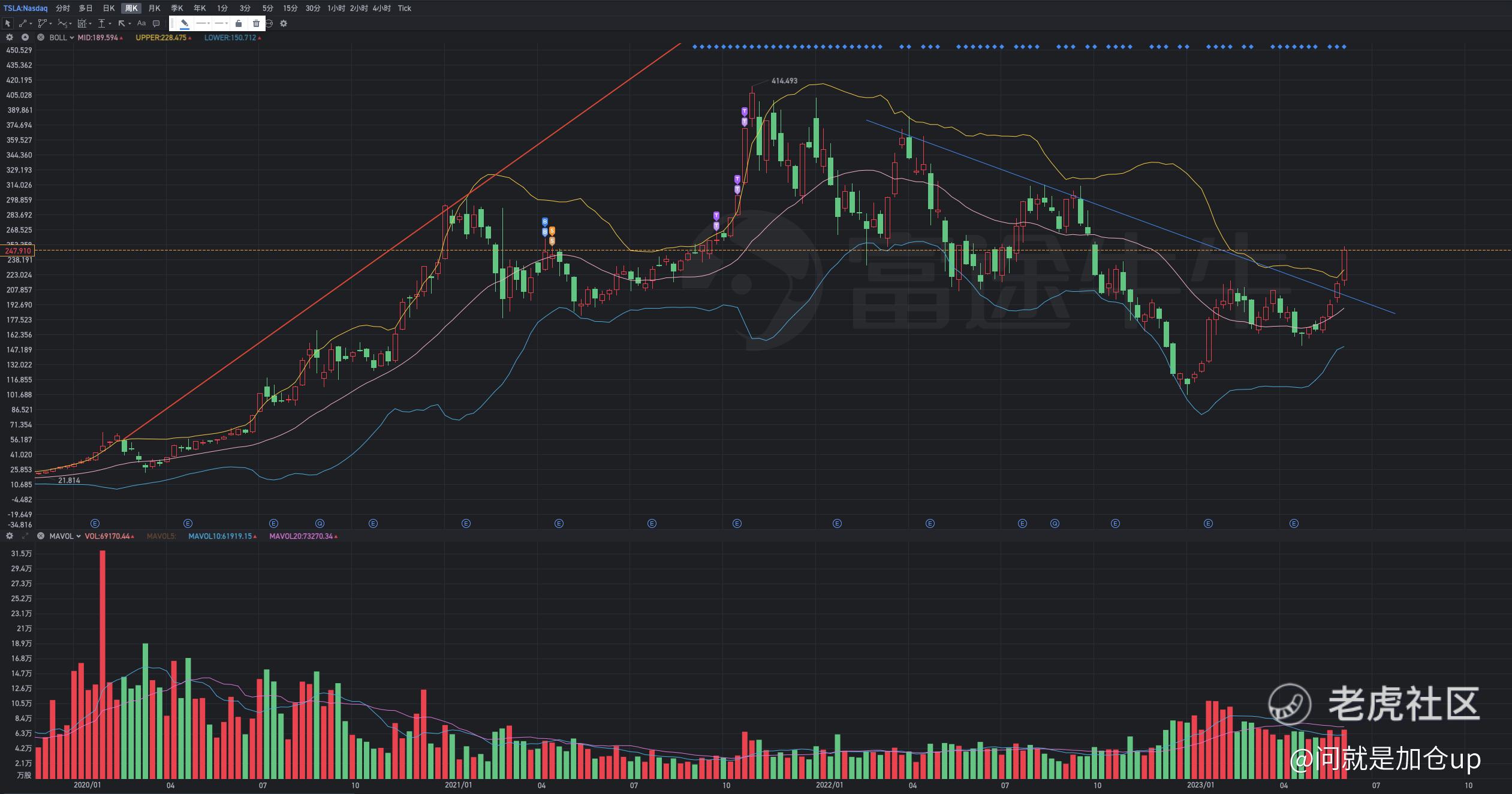The image size is (1512, 794).
Task: Collapse the BOLL main chart panel
Action: (25, 37)
